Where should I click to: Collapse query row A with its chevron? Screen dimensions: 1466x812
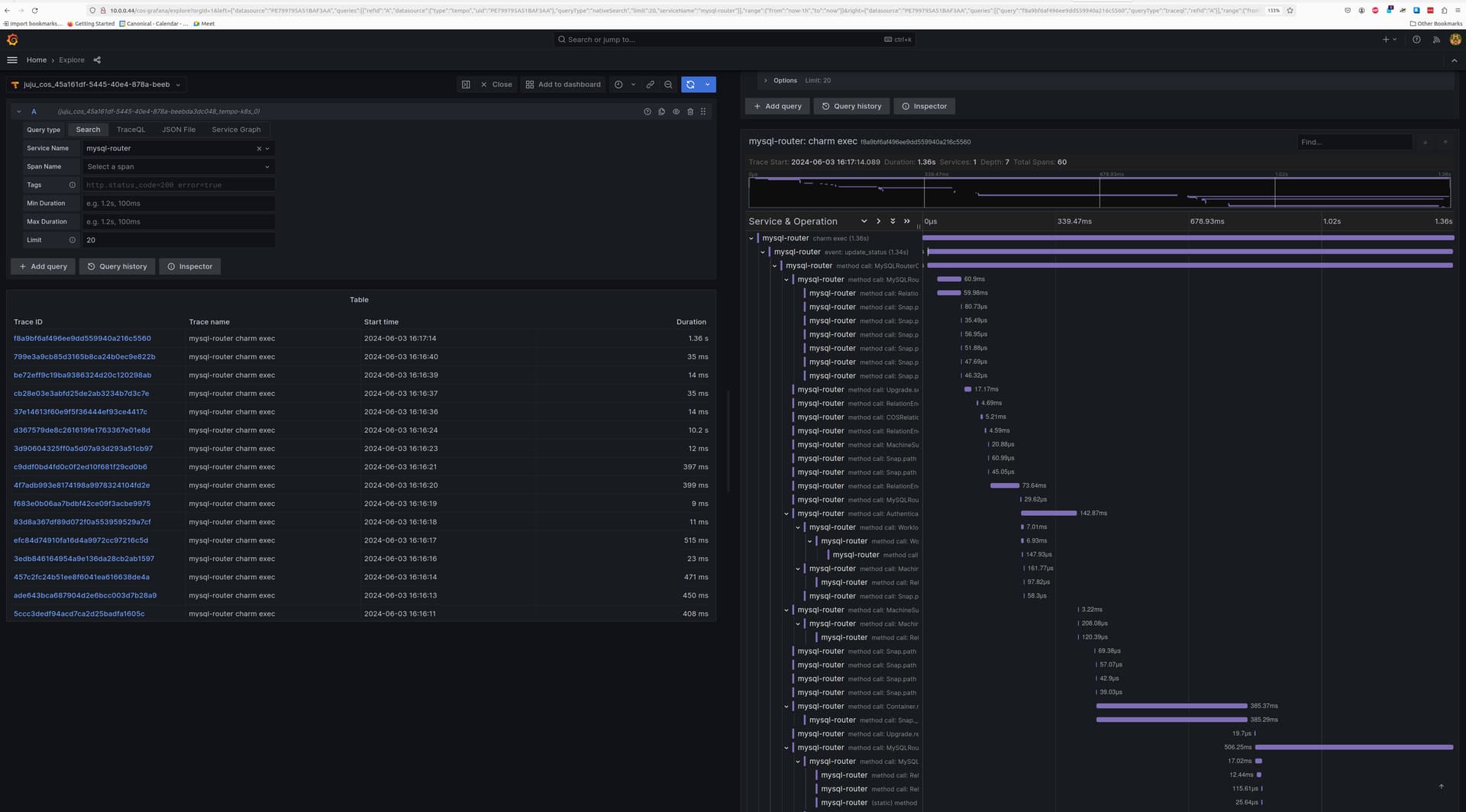(x=19, y=111)
